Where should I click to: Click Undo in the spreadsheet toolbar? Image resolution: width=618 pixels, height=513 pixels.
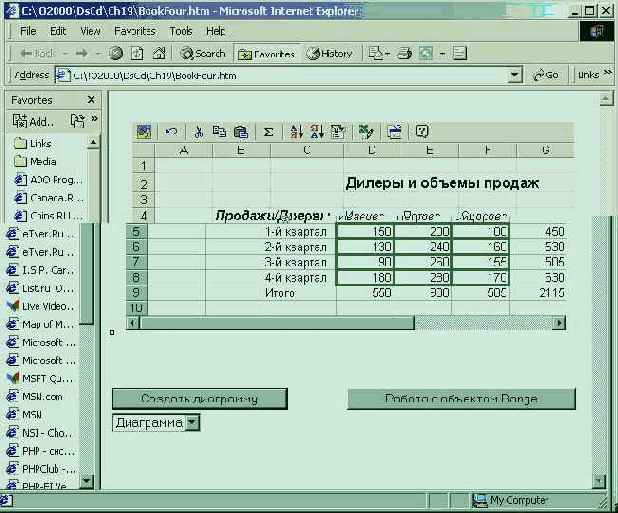tap(171, 131)
